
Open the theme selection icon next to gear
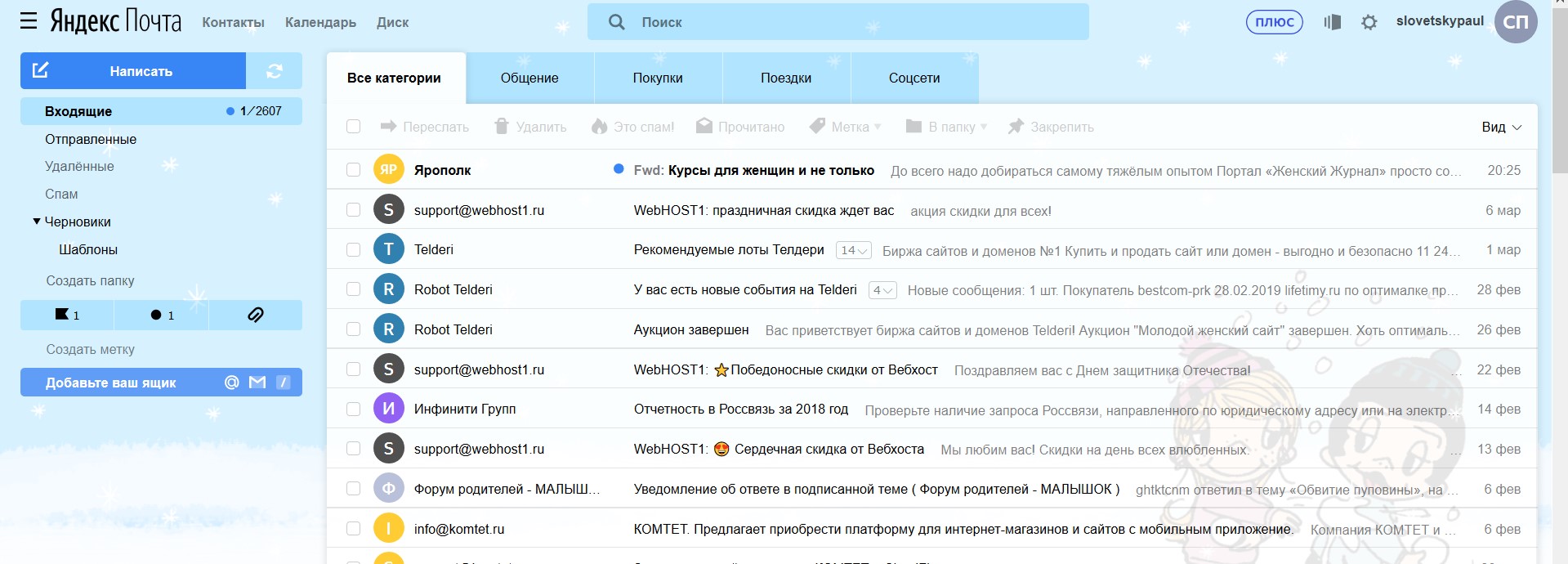(1333, 22)
